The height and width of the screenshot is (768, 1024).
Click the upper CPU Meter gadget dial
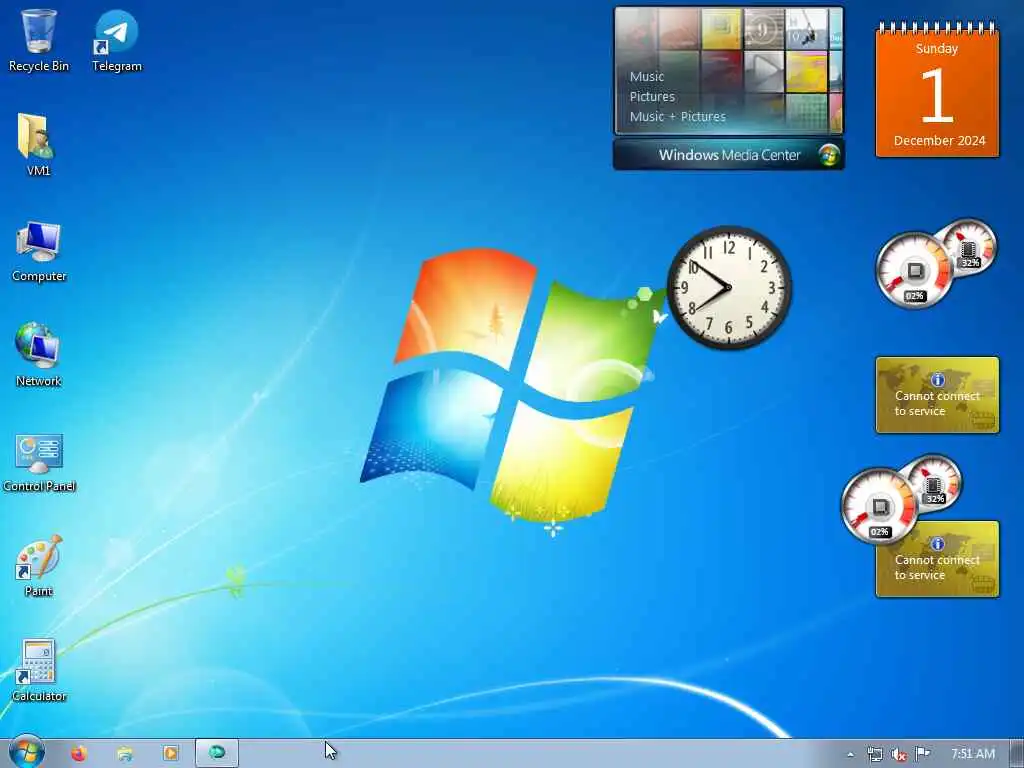pos(914,269)
